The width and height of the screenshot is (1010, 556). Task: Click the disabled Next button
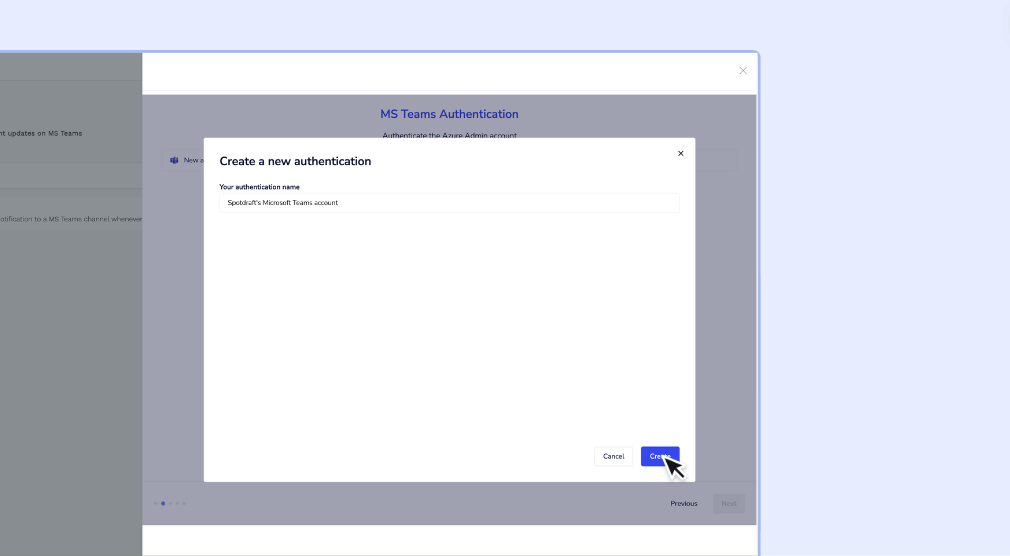pos(729,503)
